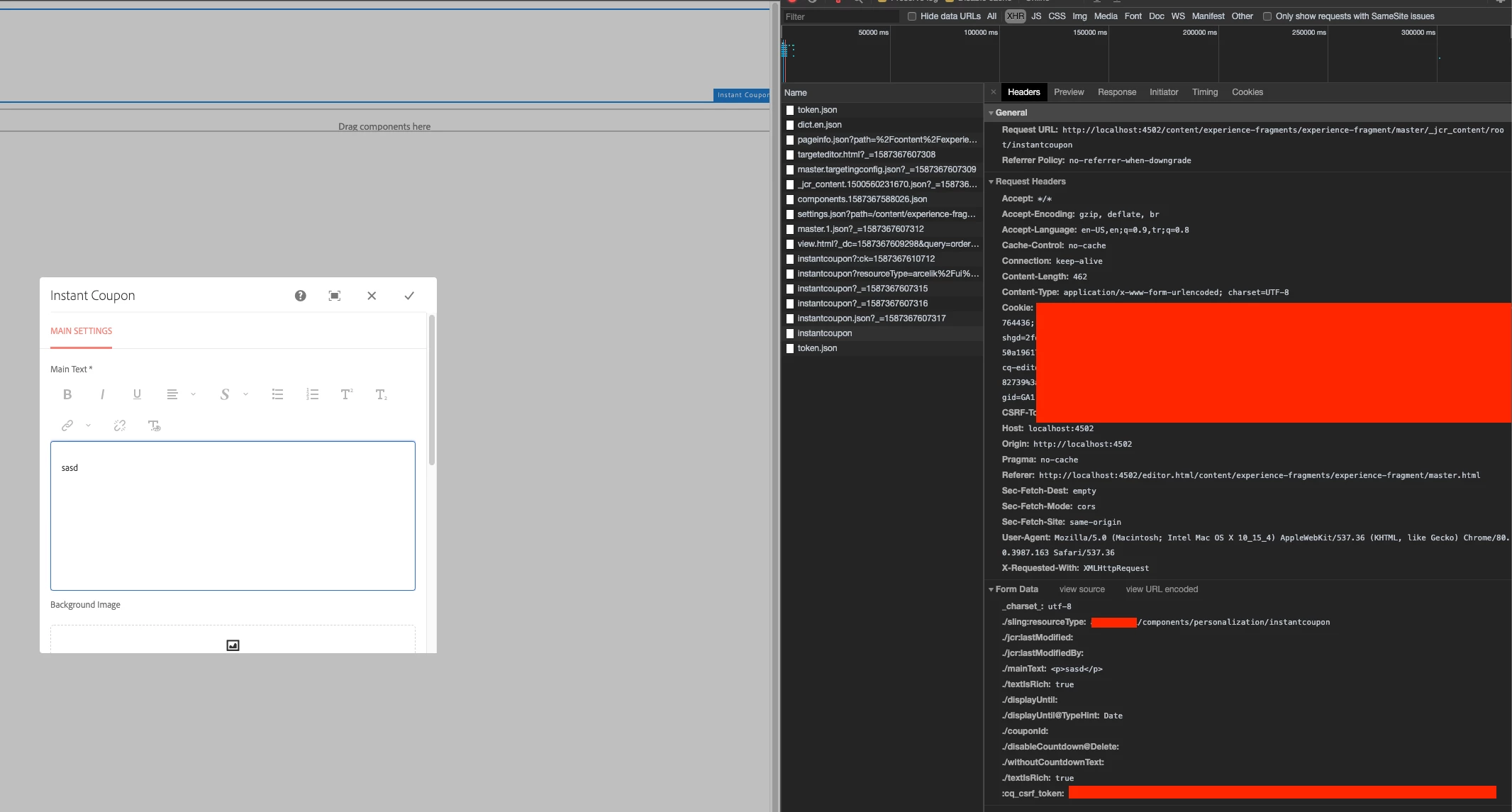1512x812 pixels.
Task: Collapse the Request Headers section
Action: [991, 182]
